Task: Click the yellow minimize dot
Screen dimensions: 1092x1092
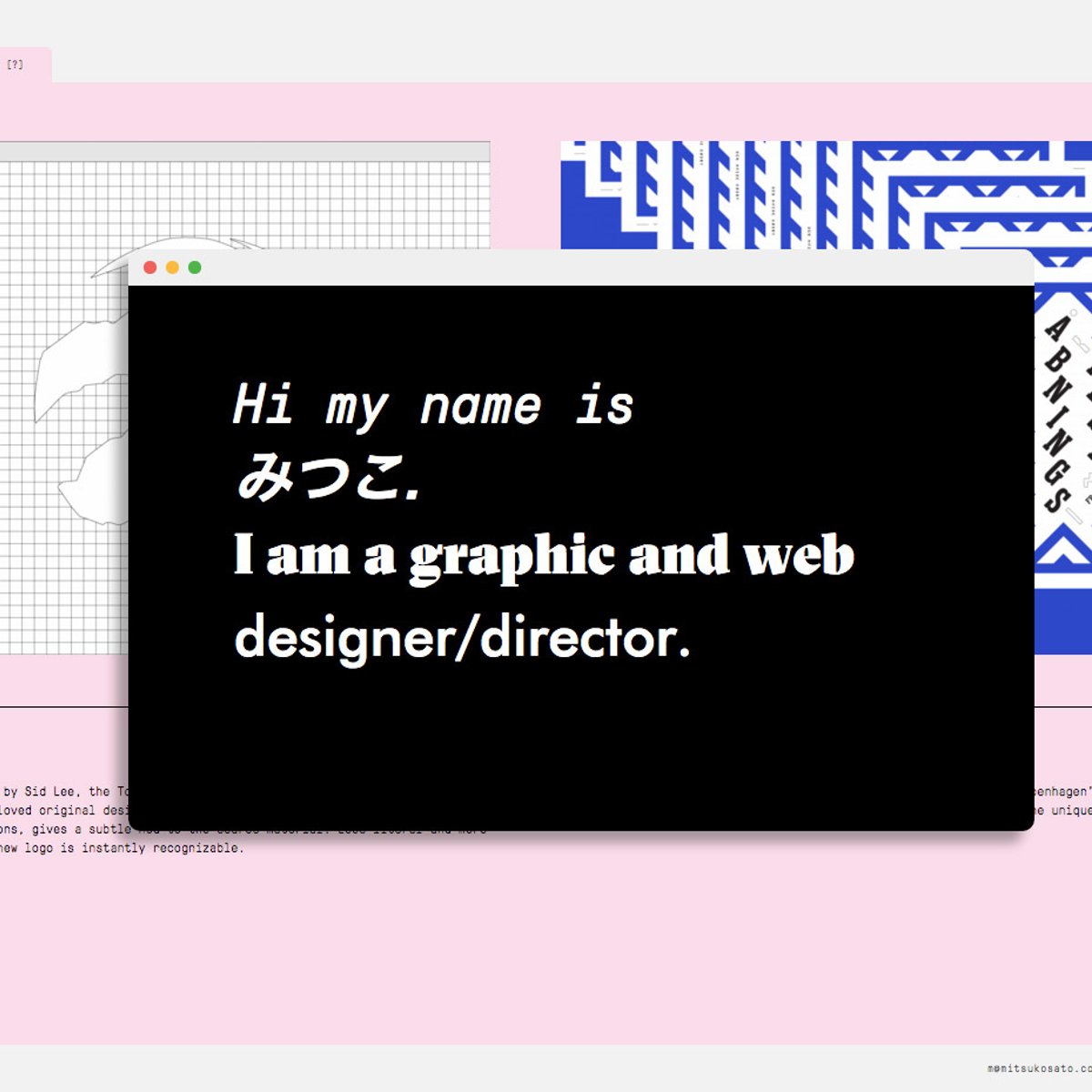Action: tap(172, 268)
